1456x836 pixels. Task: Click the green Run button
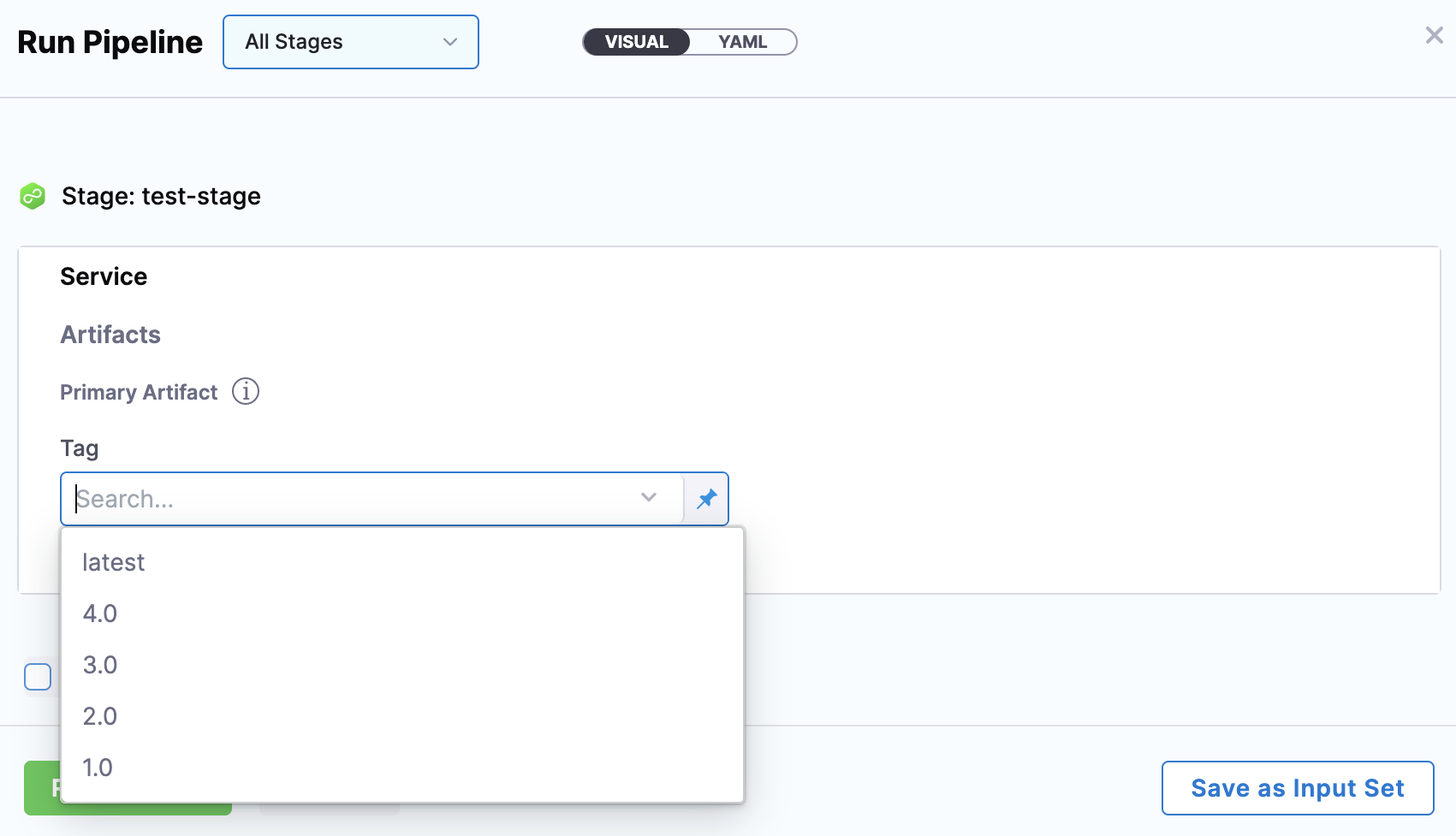[x=42, y=788]
